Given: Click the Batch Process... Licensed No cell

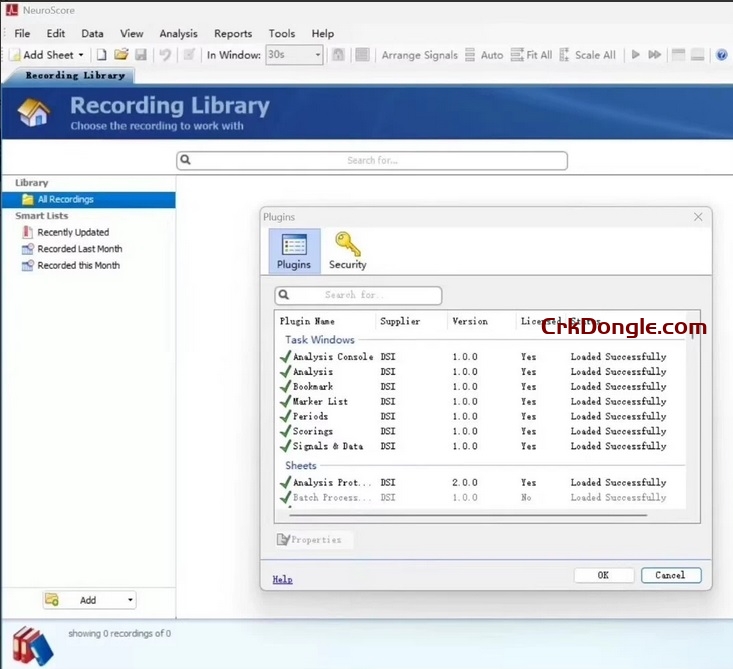Looking at the screenshot, I should (526, 497).
